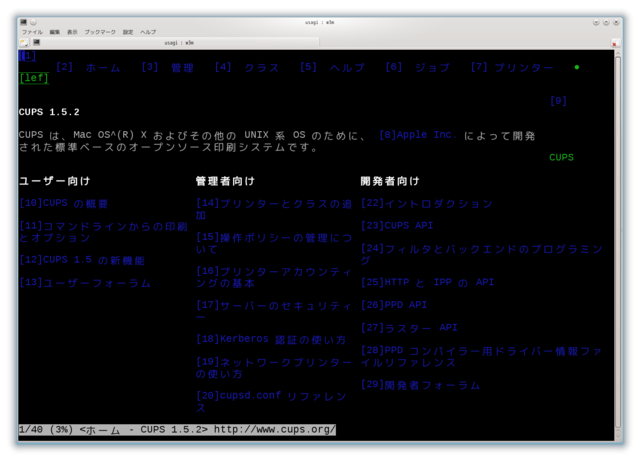Viewport: 640px width, 460px height.
Task: Open [24]フィルタとバックエンドのプログラミング link
Action: pyautogui.click(x=482, y=254)
